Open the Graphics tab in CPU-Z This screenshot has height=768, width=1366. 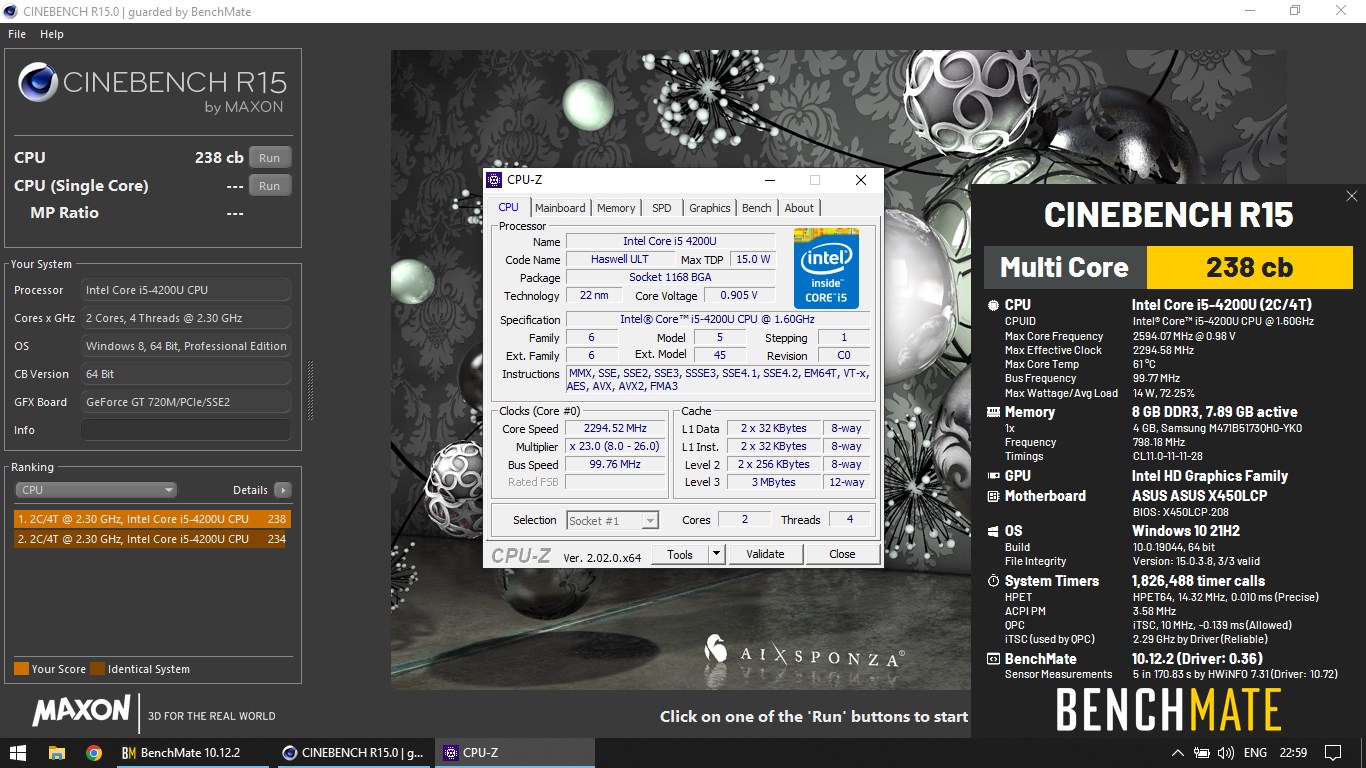coord(710,208)
